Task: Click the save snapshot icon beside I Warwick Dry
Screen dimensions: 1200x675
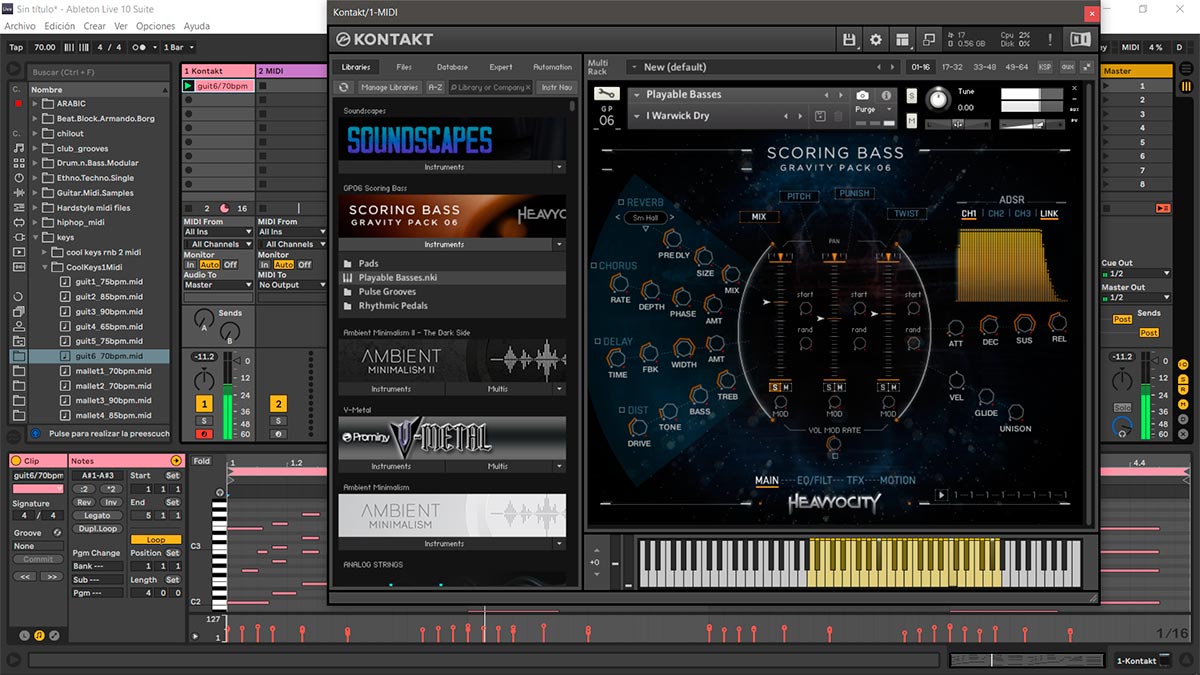Action: tap(821, 116)
